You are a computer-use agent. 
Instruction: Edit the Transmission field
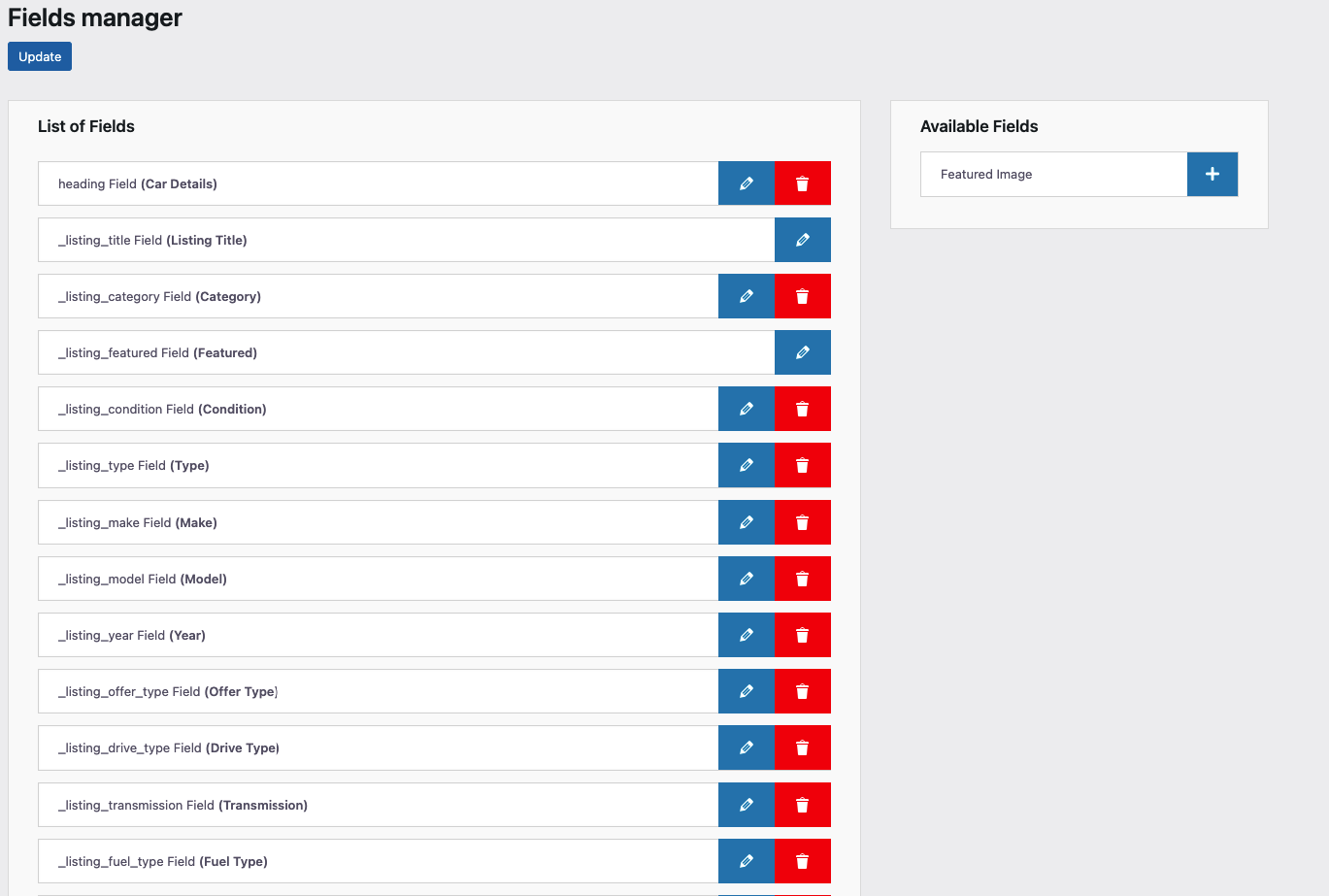click(x=746, y=805)
